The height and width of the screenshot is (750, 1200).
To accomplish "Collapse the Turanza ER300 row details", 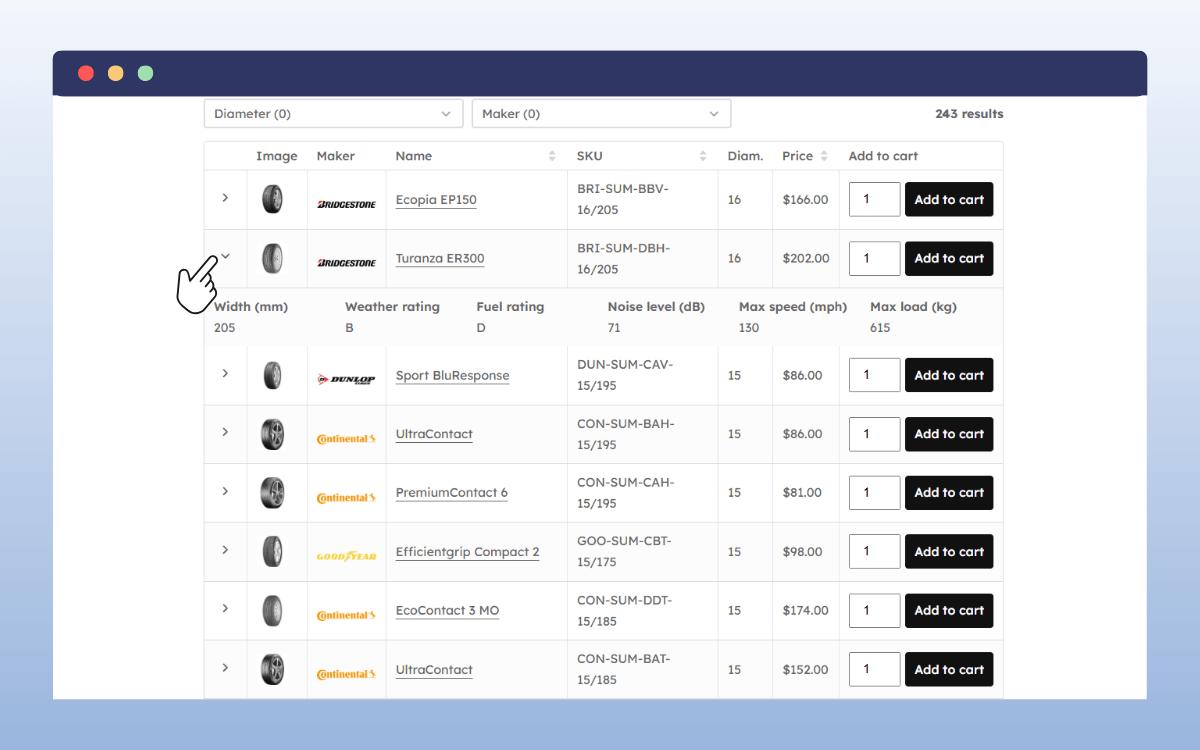I will coord(225,257).
